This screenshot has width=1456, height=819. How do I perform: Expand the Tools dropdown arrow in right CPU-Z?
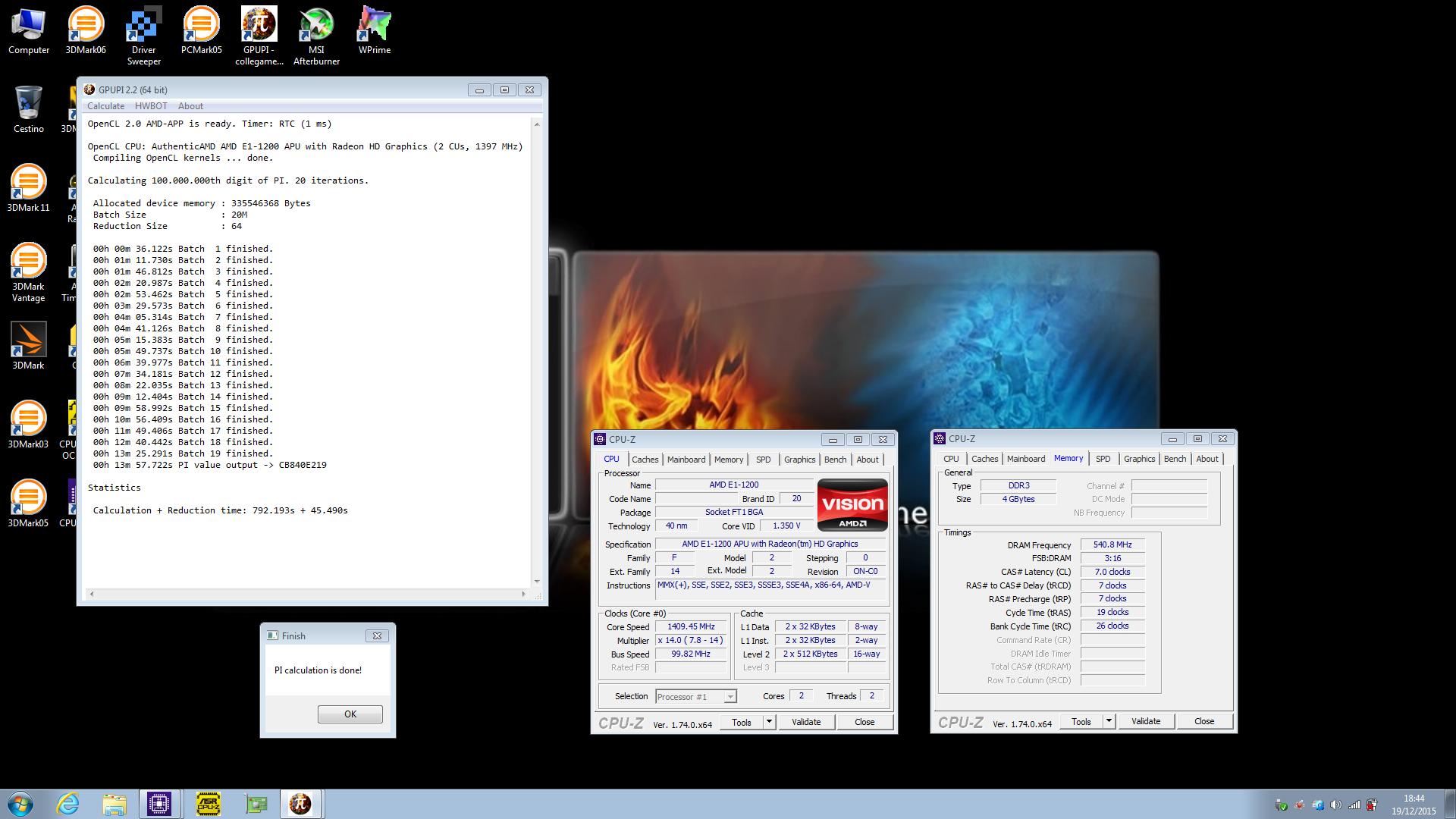(x=1109, y=721)
